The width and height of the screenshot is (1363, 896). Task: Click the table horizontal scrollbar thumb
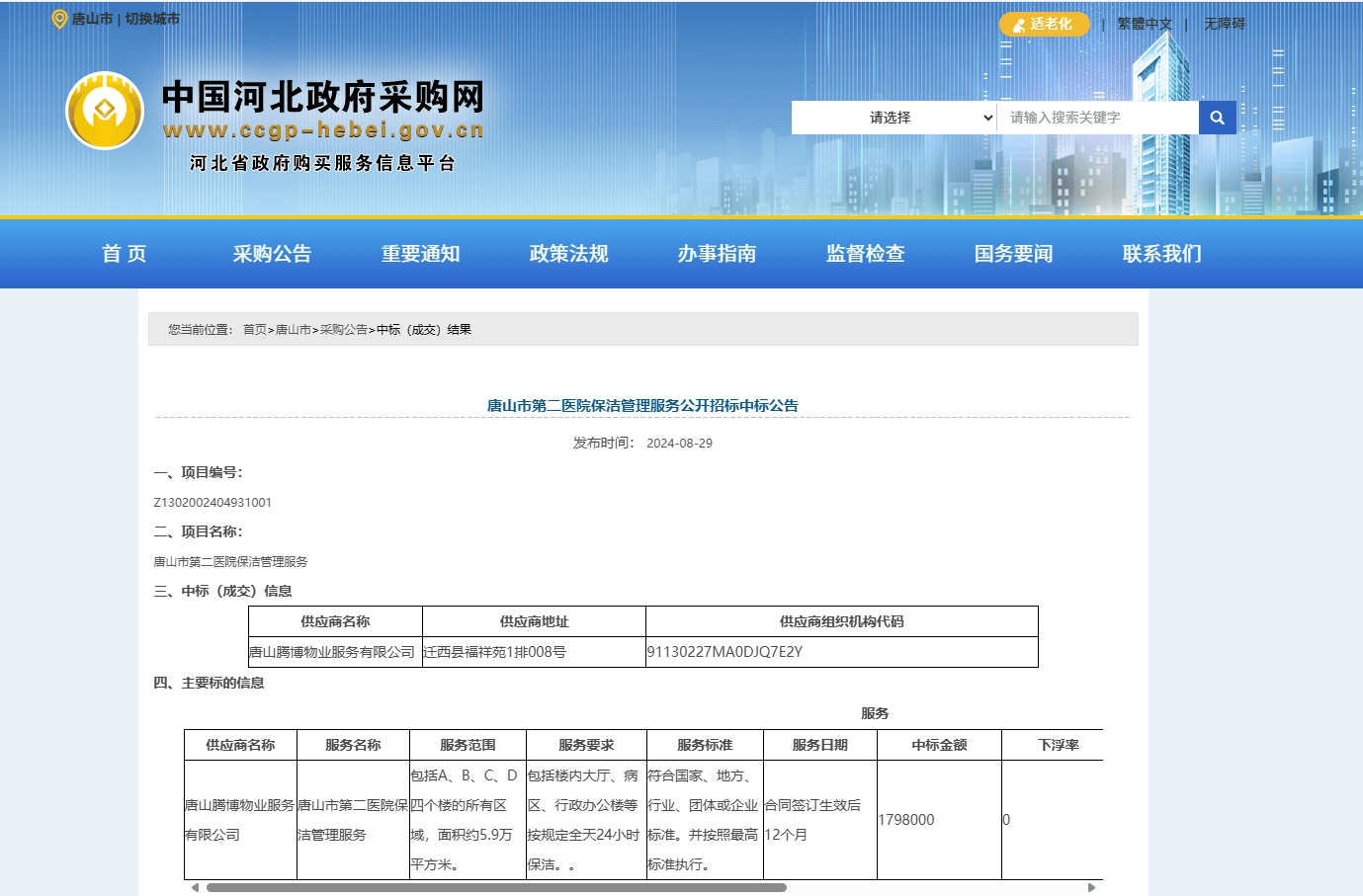click(x=496, y=887)
